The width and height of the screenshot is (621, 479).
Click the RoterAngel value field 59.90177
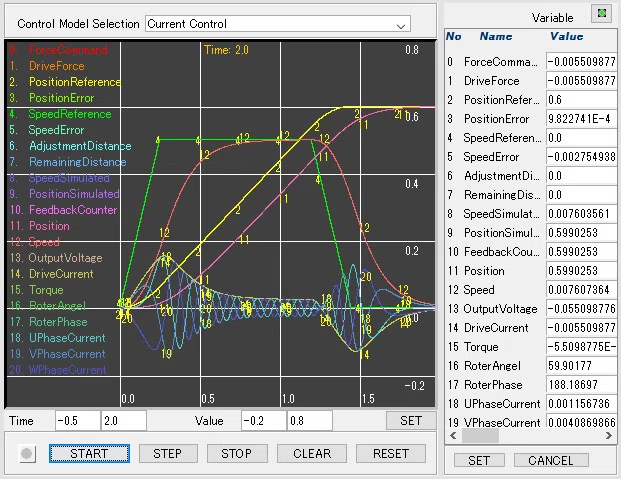[x=581, y=366]
